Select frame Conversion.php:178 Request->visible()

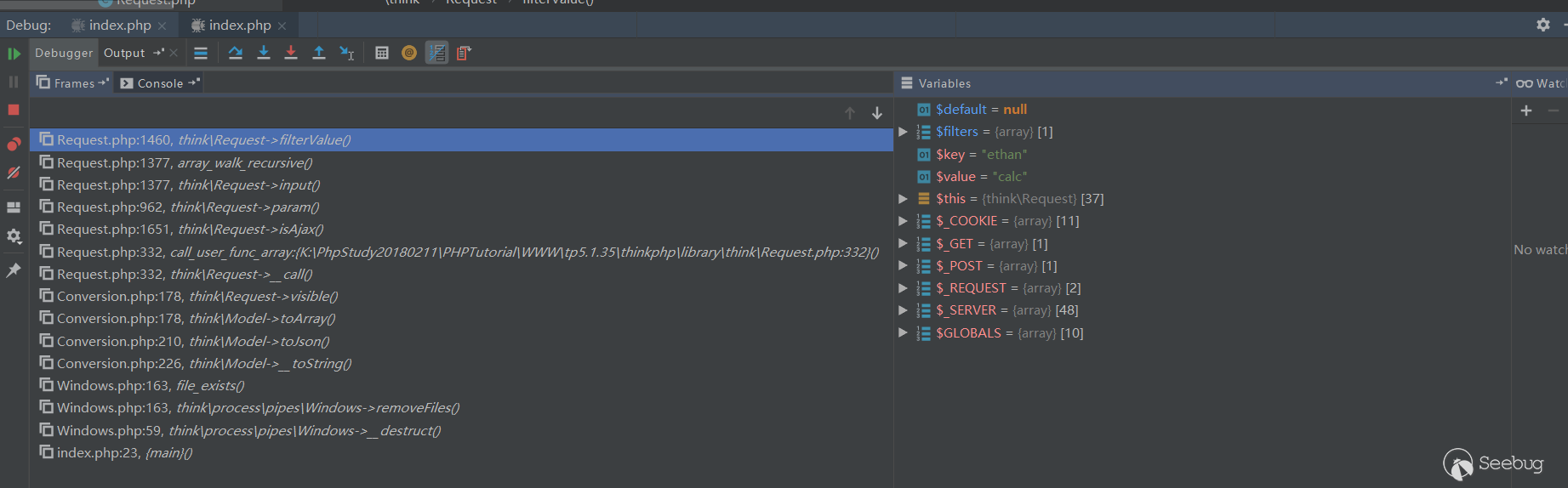(461, 296)
